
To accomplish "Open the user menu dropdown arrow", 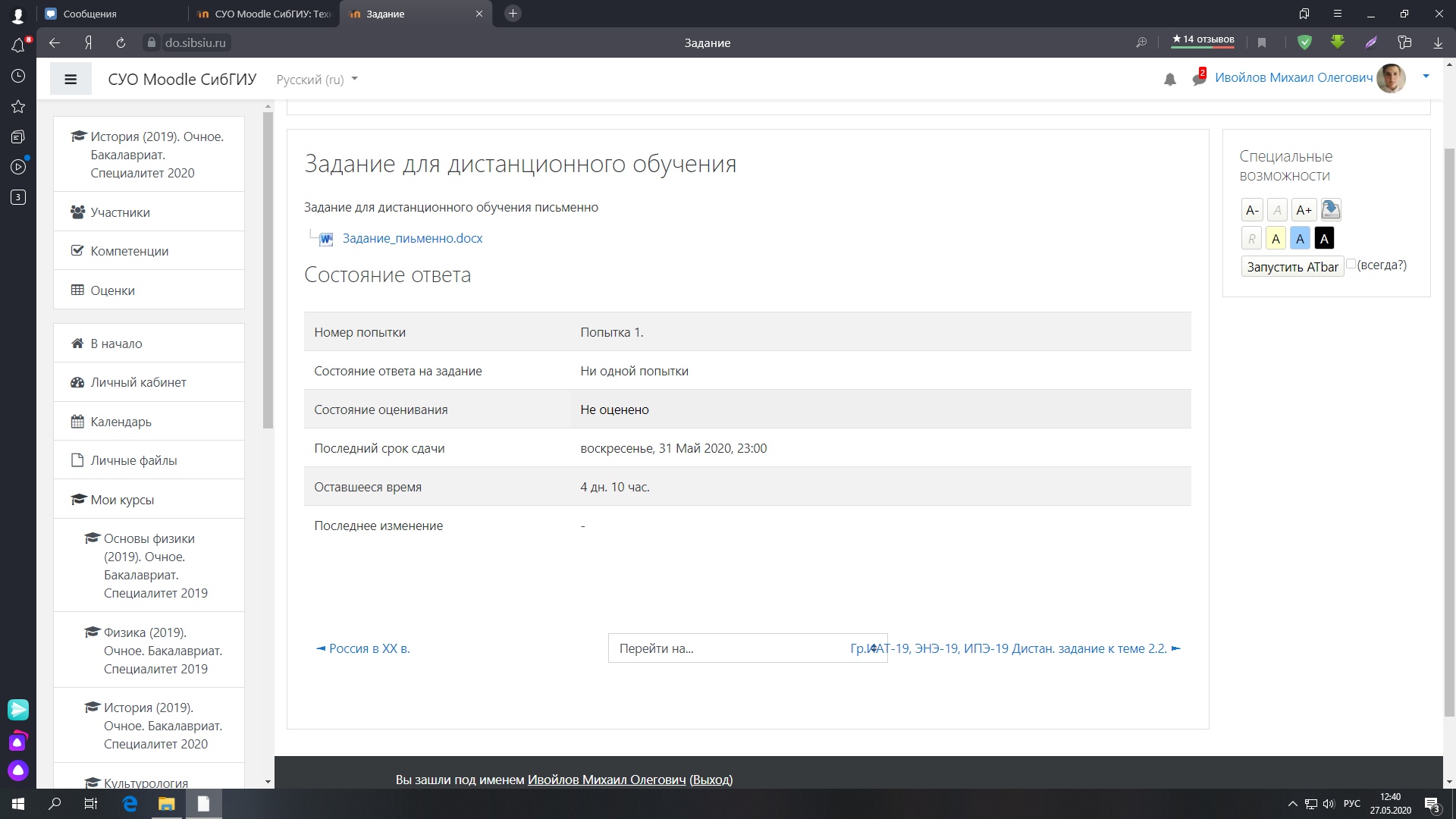I will pyautogui.click(x=1426, y=76).
